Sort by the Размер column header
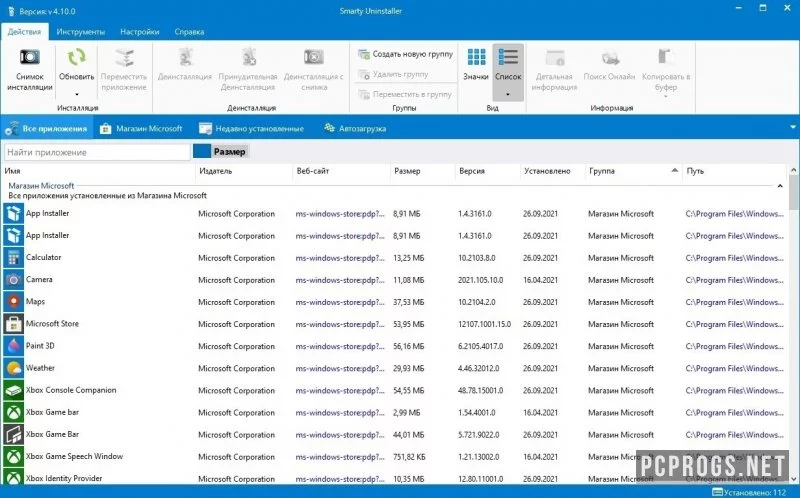Image resolution: width=800 pixels, height=498 pixels. (x=422, y=171)
